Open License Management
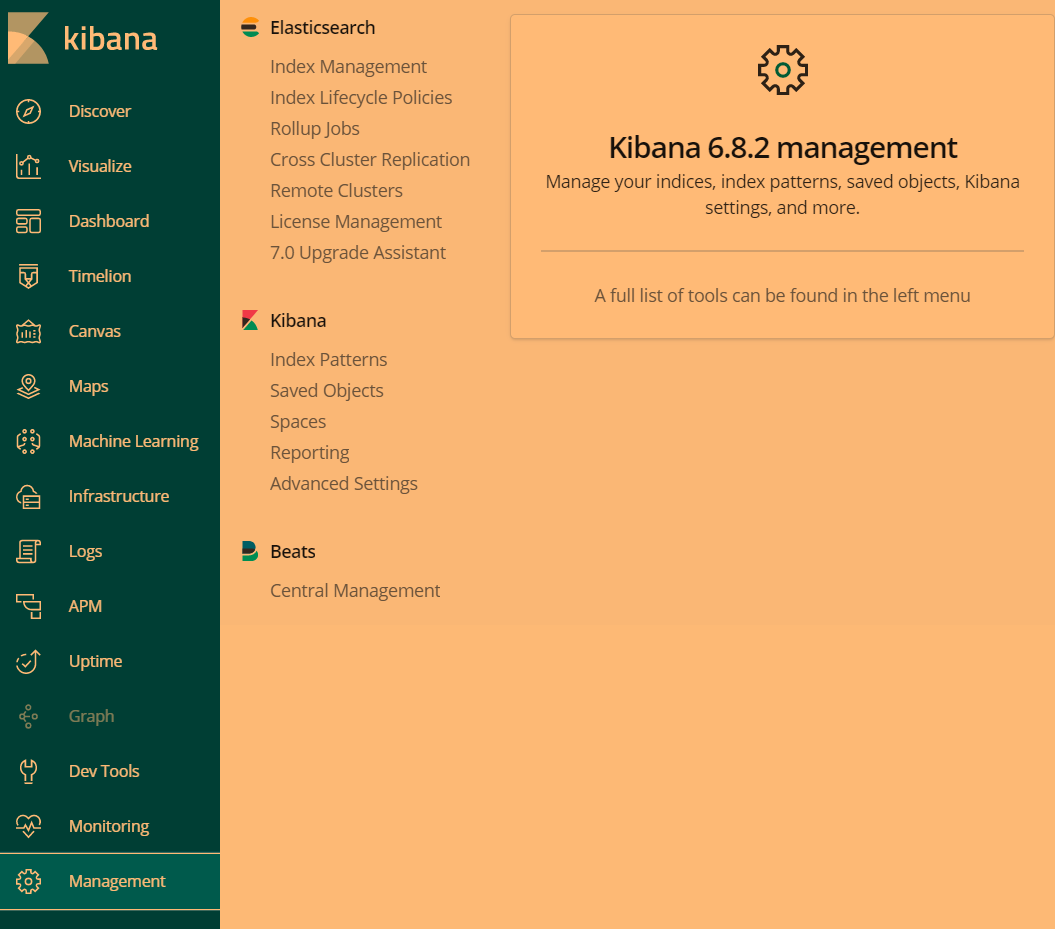Image resolution: width=1055 pixels, height=929 pixels. pos(356,221)
